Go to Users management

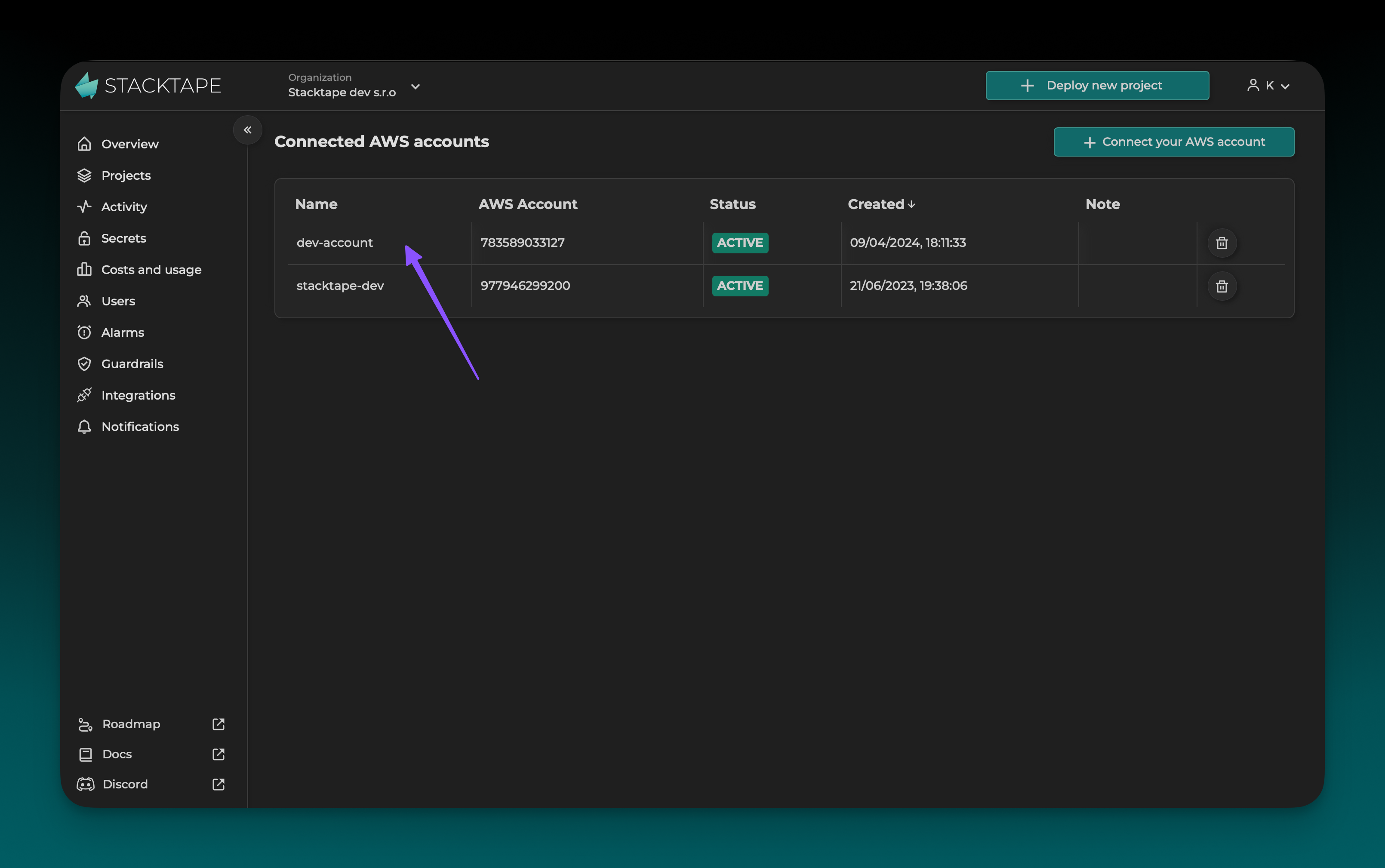tap(118, 301)
